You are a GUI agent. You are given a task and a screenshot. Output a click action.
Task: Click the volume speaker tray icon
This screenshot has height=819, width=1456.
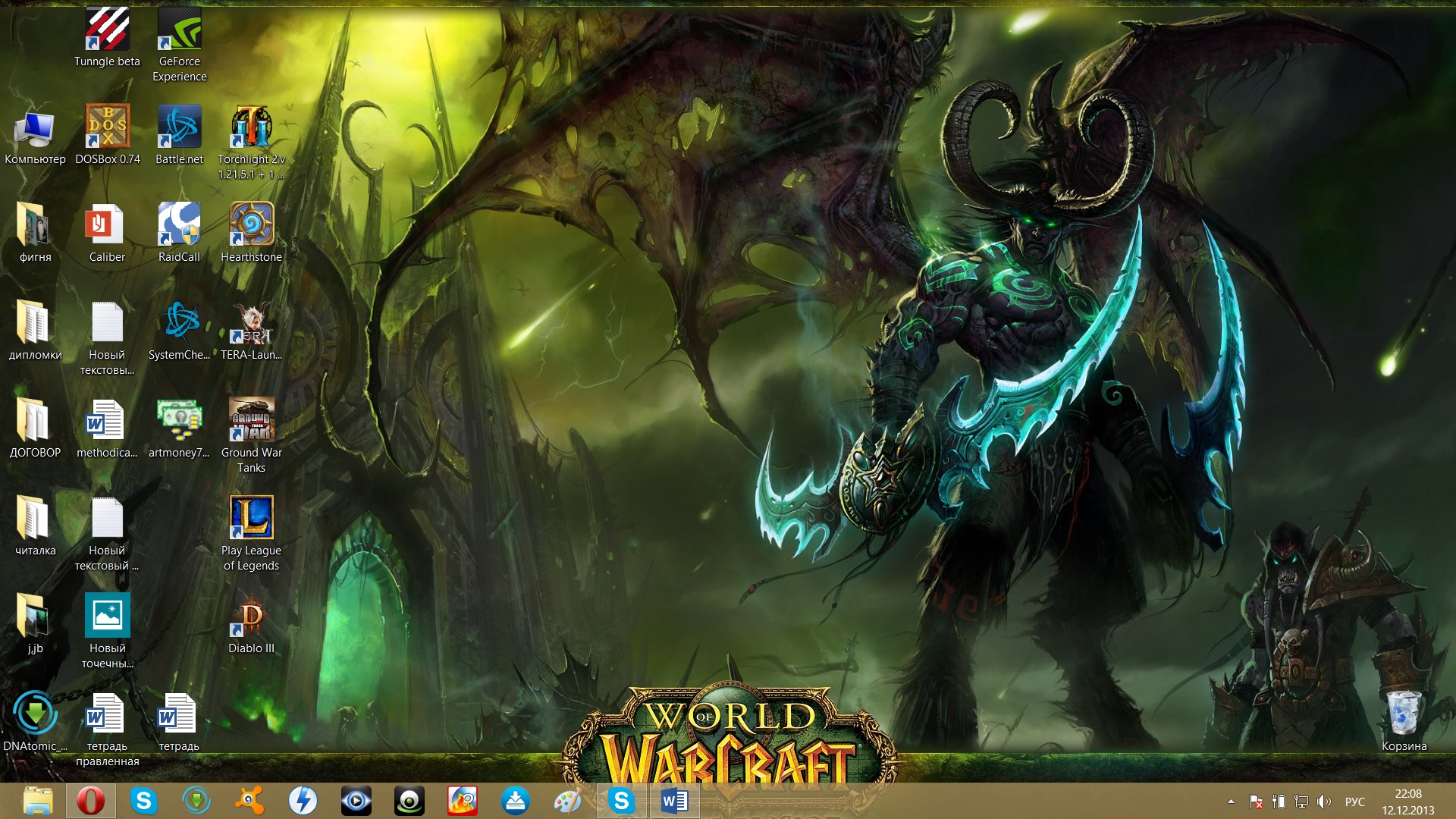pyautogui.click(x=1324, y=802)
